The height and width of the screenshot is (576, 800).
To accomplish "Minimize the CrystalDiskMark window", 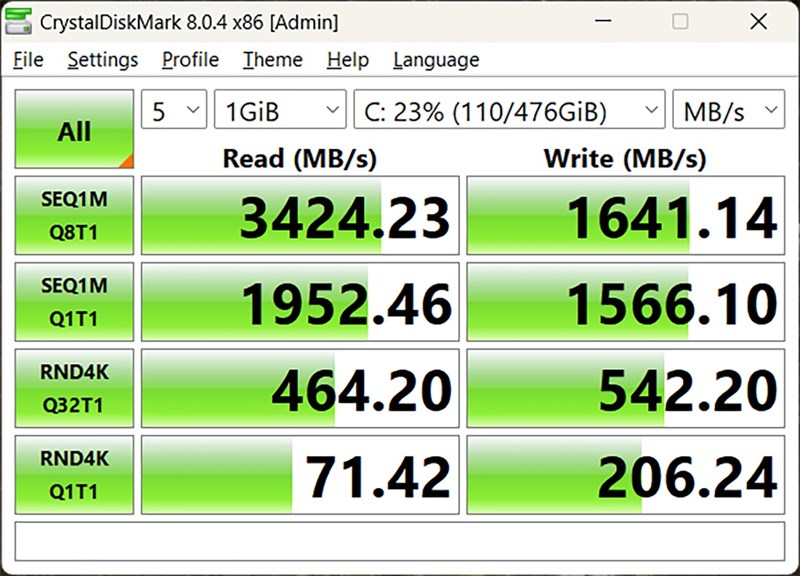I will pos(603,21).
